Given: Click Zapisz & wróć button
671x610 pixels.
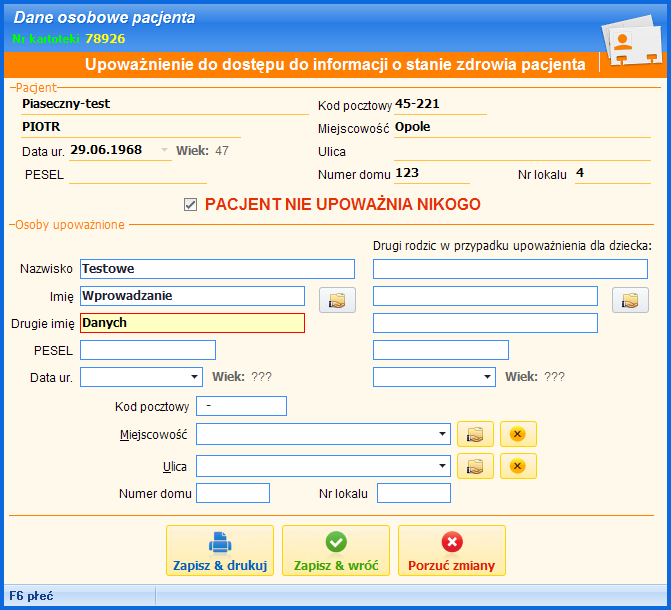Looking at the screenshot, I should click(336, 551).
